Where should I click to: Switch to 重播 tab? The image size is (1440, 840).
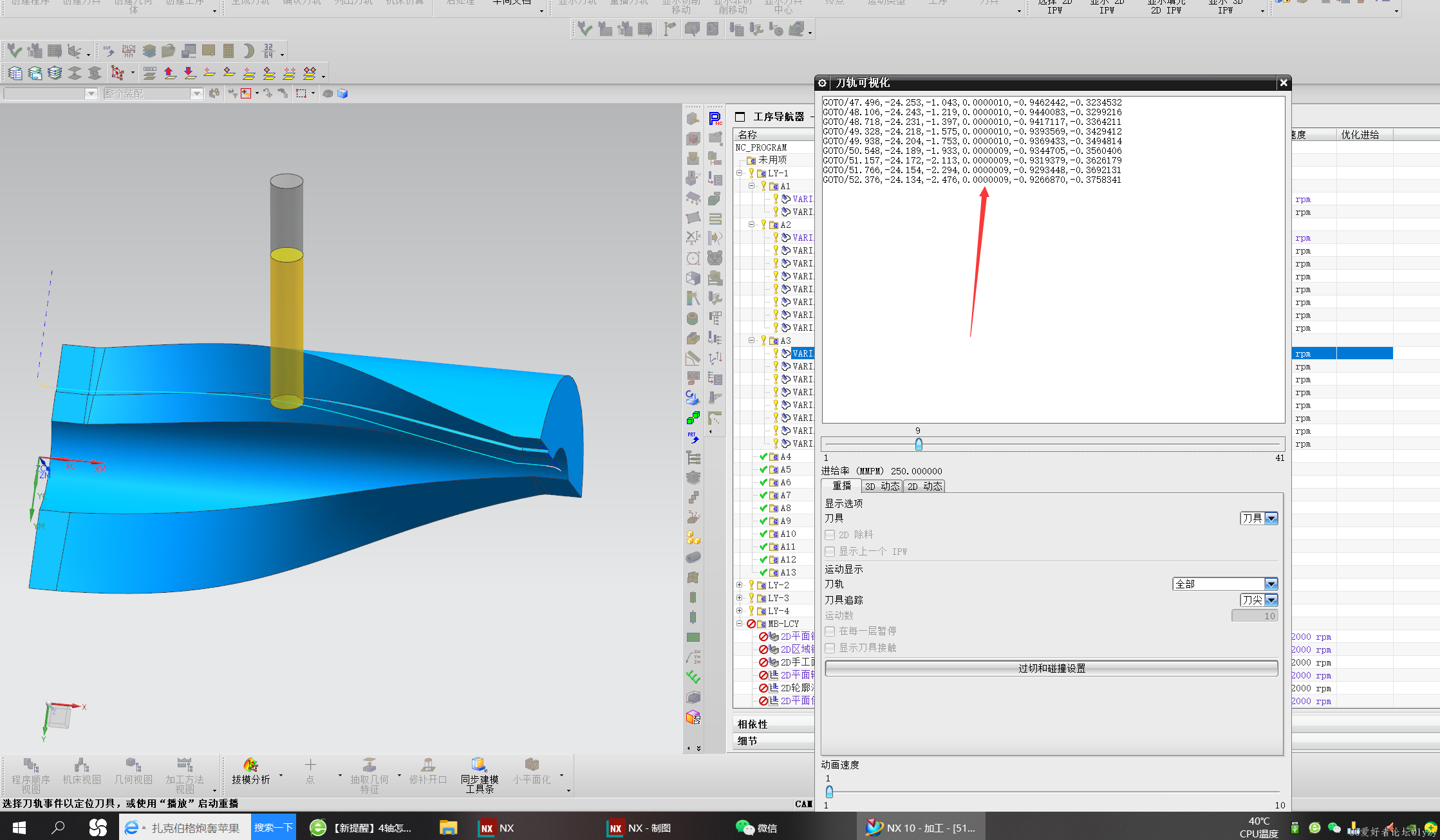click(x=841, y=486)
